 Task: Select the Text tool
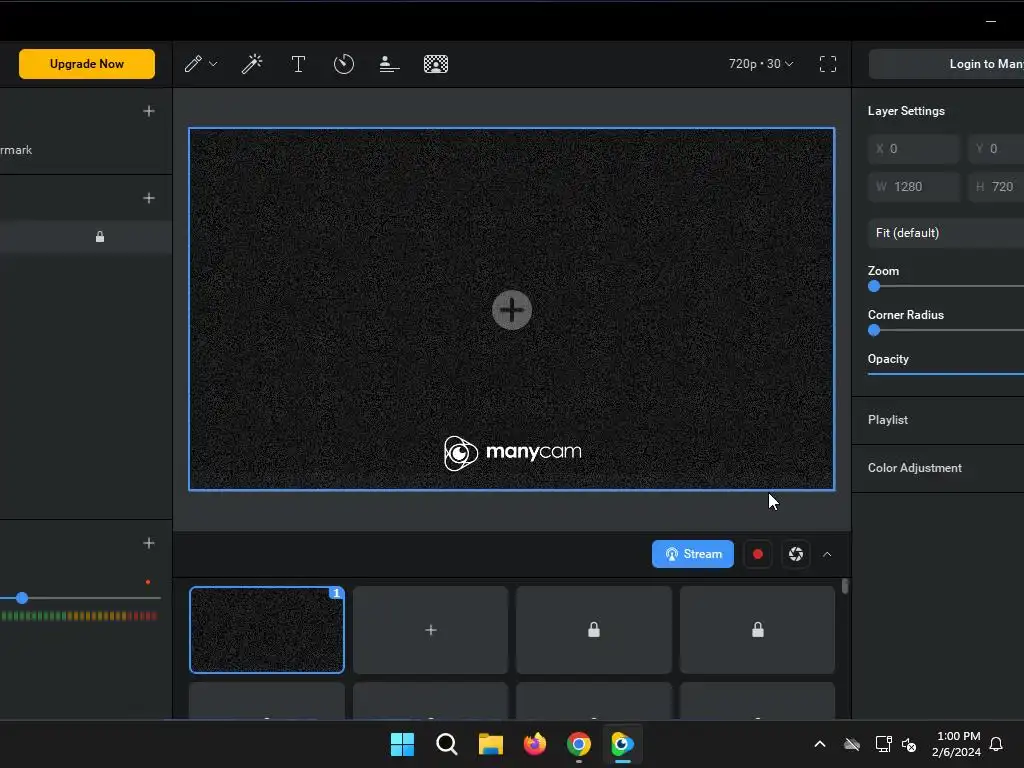[x=298, y=64]
